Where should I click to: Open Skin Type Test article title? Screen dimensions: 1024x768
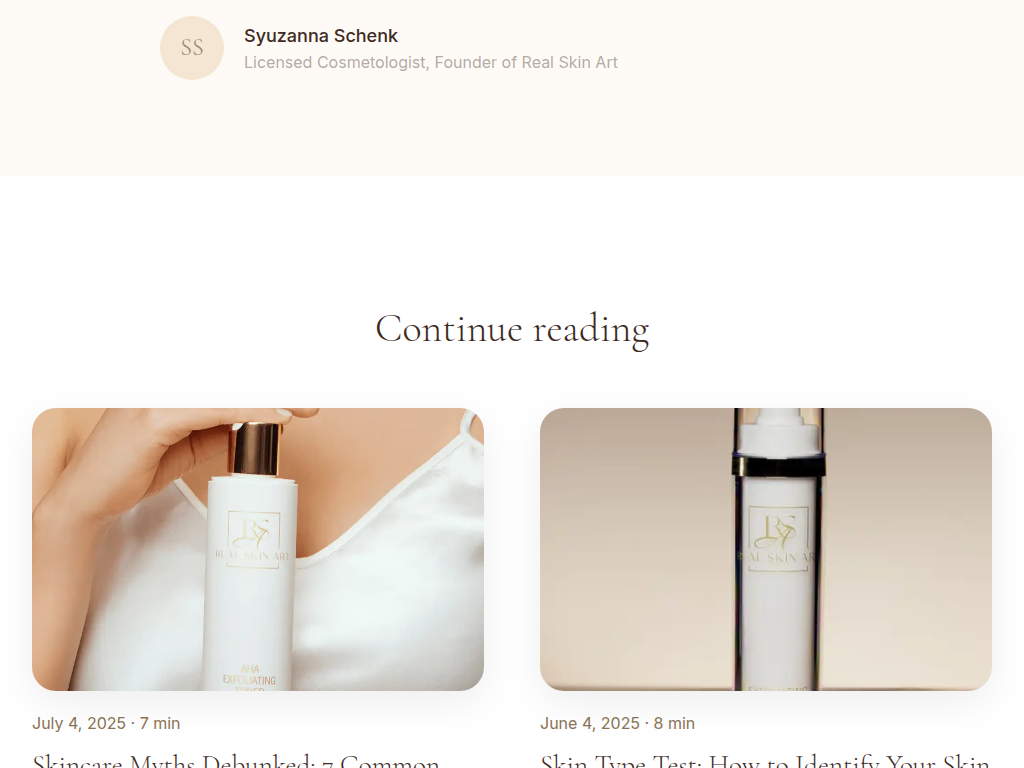(x=765, y=761)
